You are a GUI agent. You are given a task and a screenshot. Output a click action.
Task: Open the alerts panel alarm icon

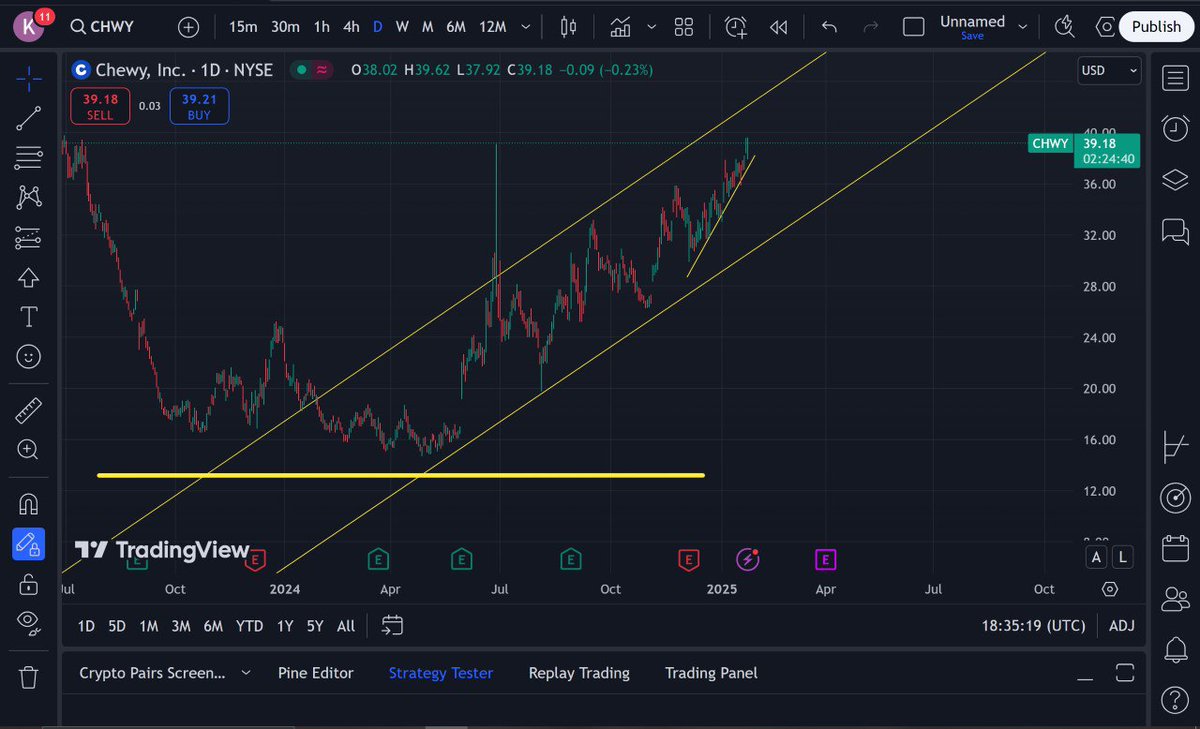(1175, 128)
